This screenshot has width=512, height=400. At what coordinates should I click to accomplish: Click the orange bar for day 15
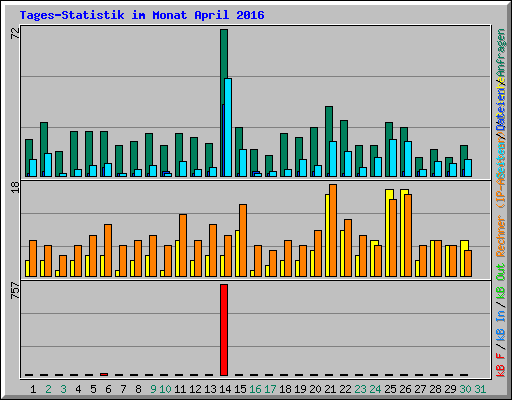click(243, 240)
